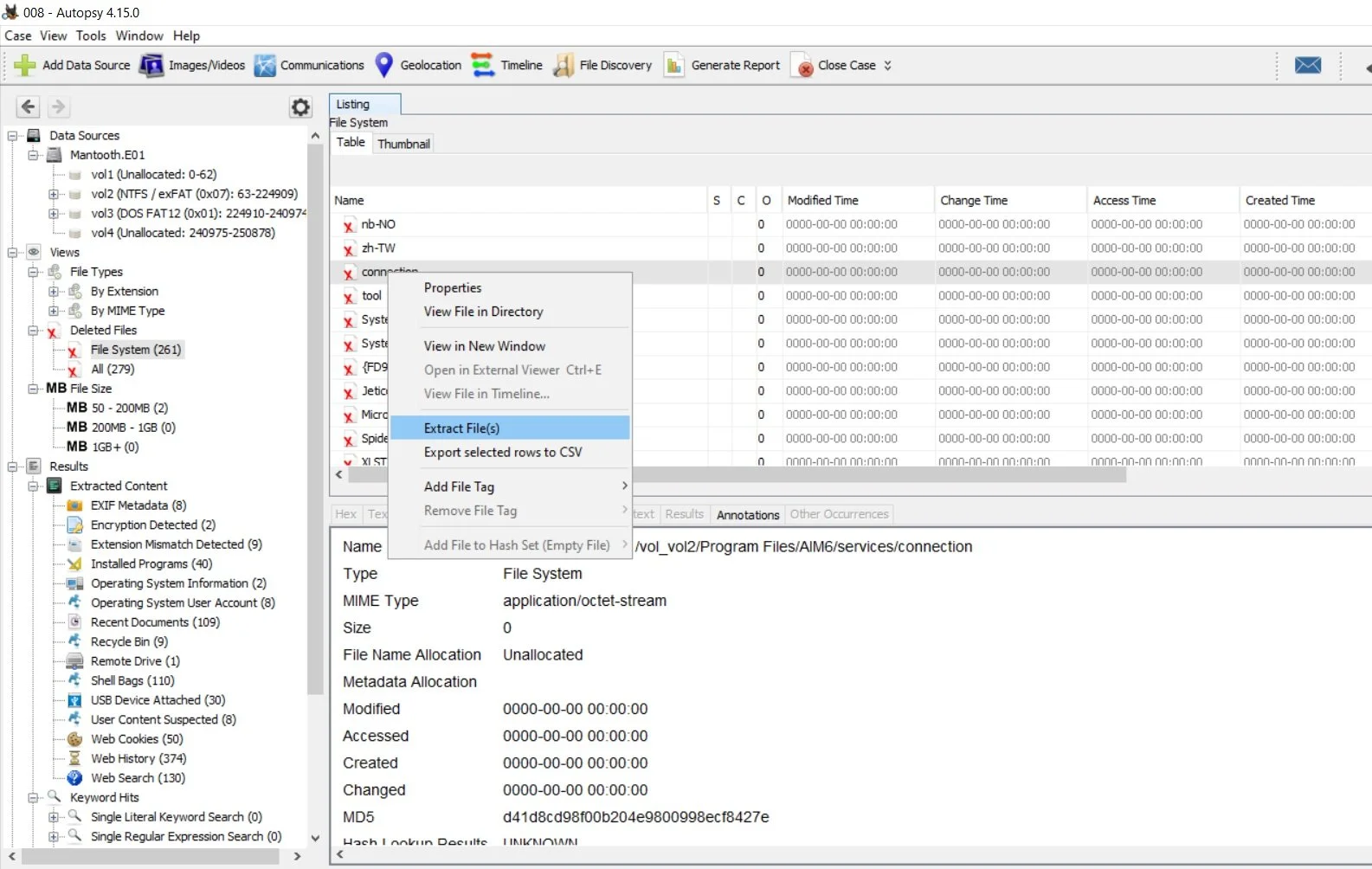Click the Web Cookies cookie icon
The width and height of the screenshot is (1372, 869).
(x=75, y=739)
